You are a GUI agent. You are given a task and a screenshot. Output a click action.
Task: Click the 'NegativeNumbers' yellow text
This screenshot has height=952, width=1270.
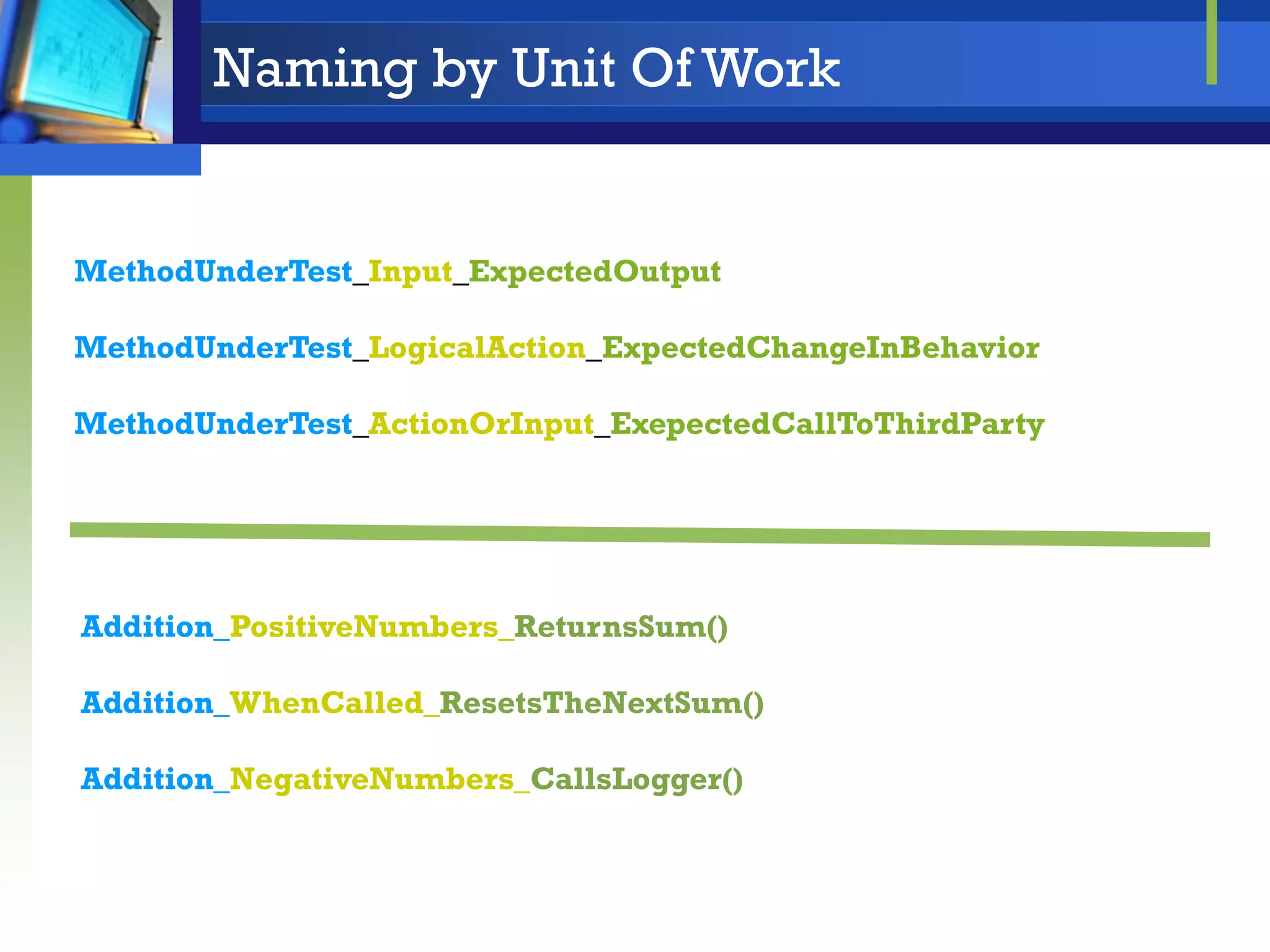(x=371, y=779)
